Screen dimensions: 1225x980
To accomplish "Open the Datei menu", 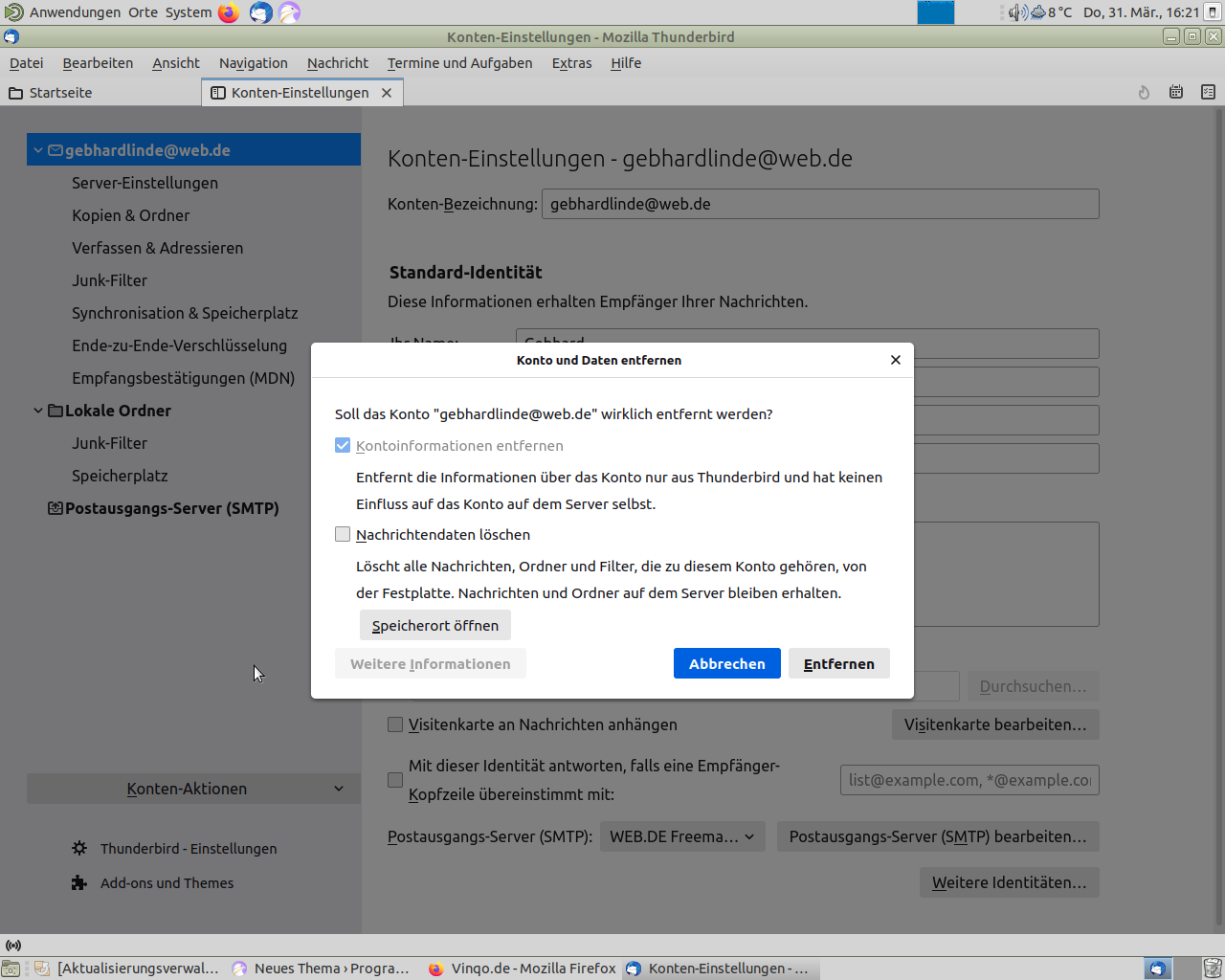I will pos(27,63).
